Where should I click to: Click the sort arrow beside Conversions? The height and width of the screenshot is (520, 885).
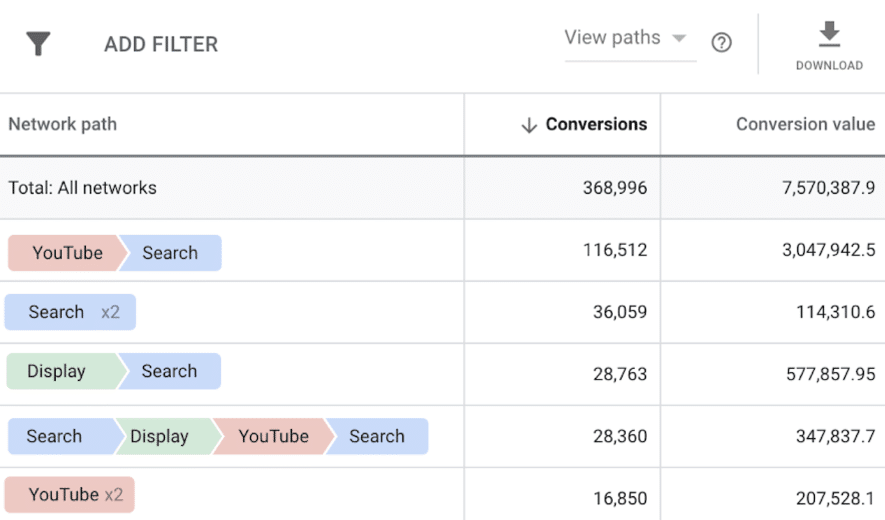point(529,125)
